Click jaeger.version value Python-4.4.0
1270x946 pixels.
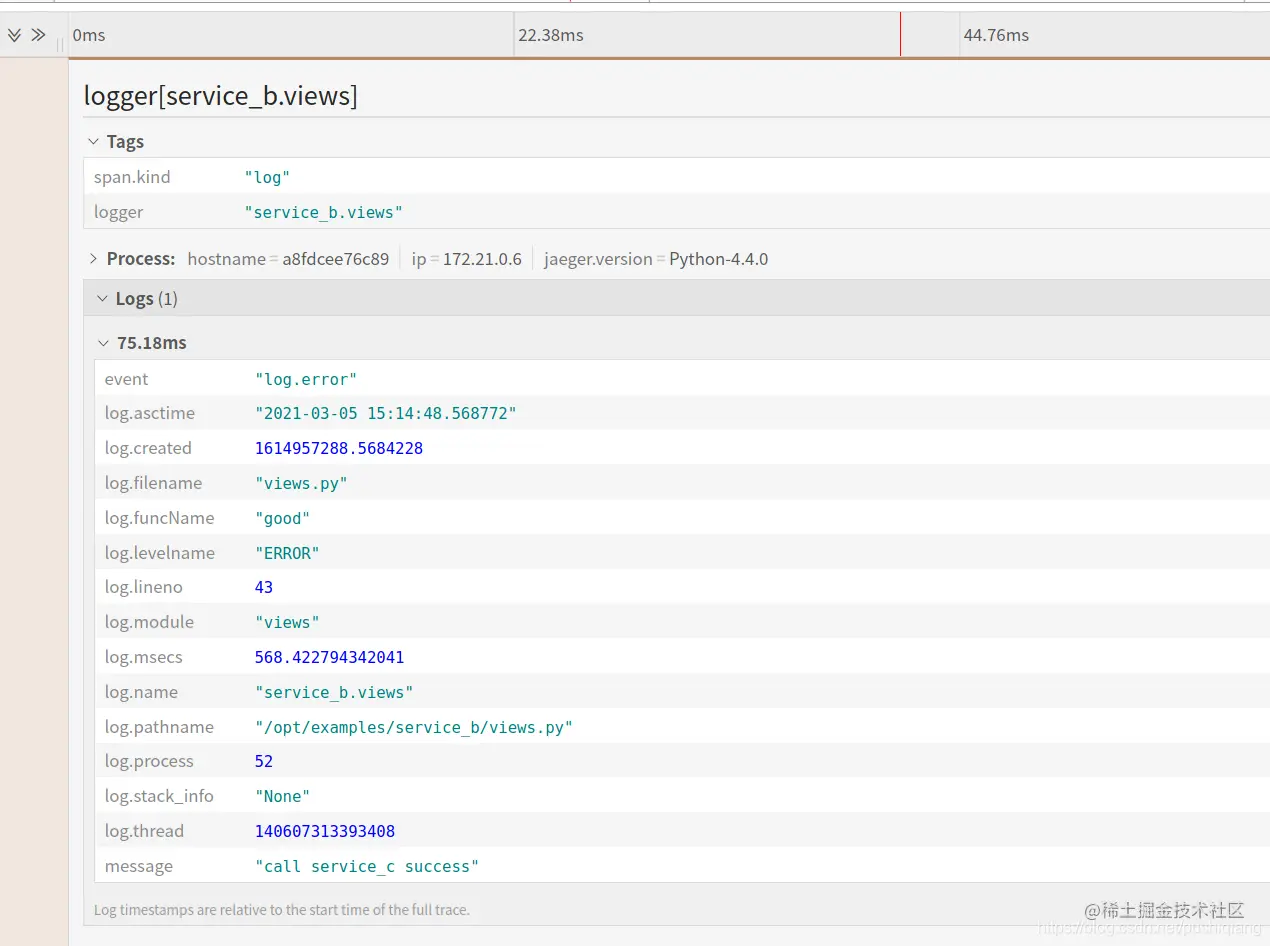[718, 259]
